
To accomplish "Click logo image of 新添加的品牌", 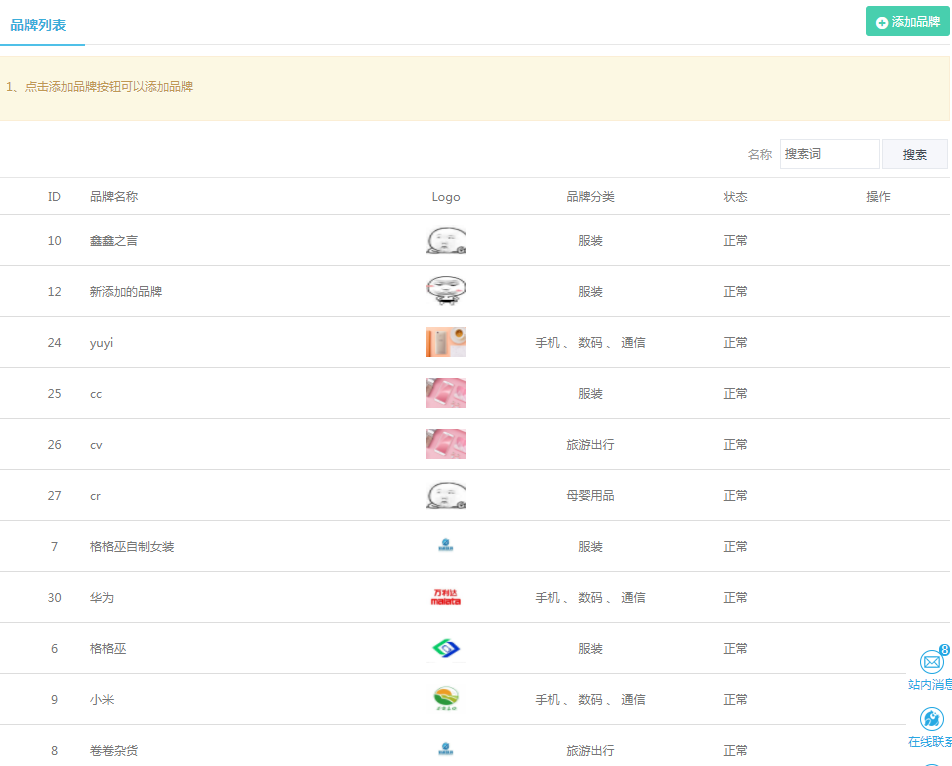I will [446, 291].
